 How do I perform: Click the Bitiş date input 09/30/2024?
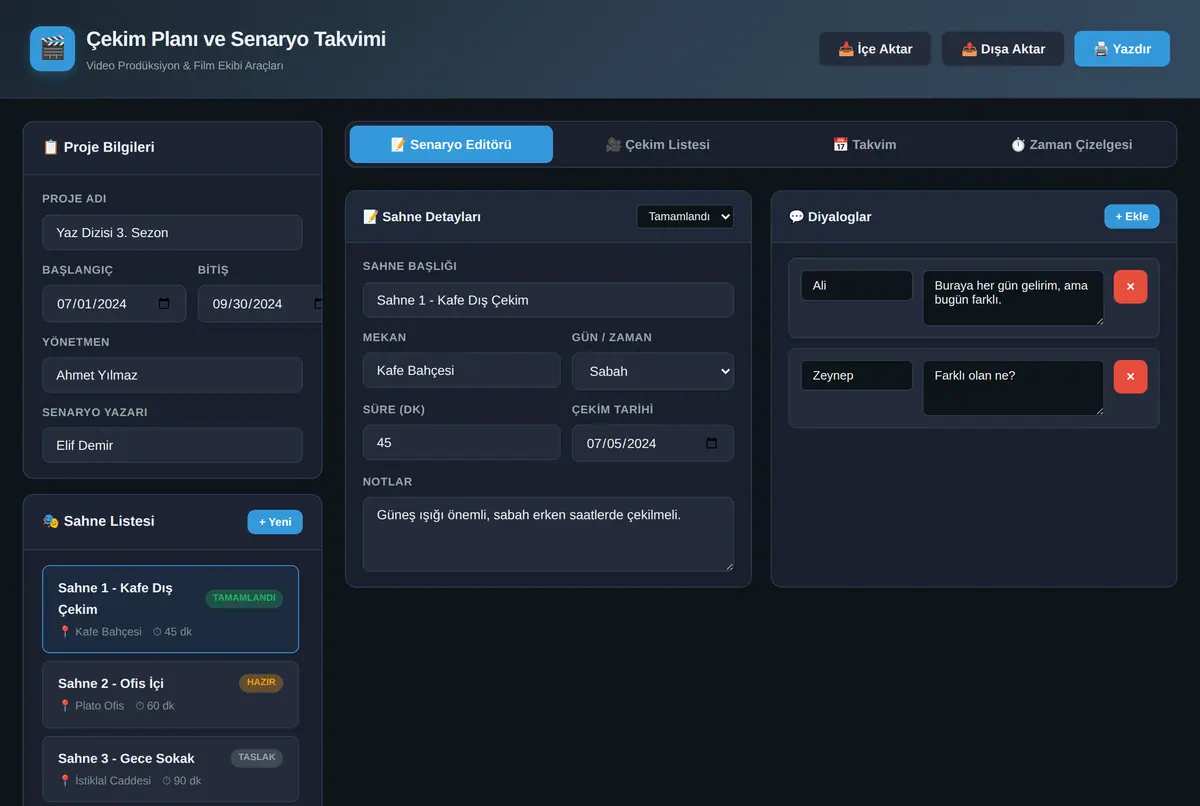coord(260,304)
